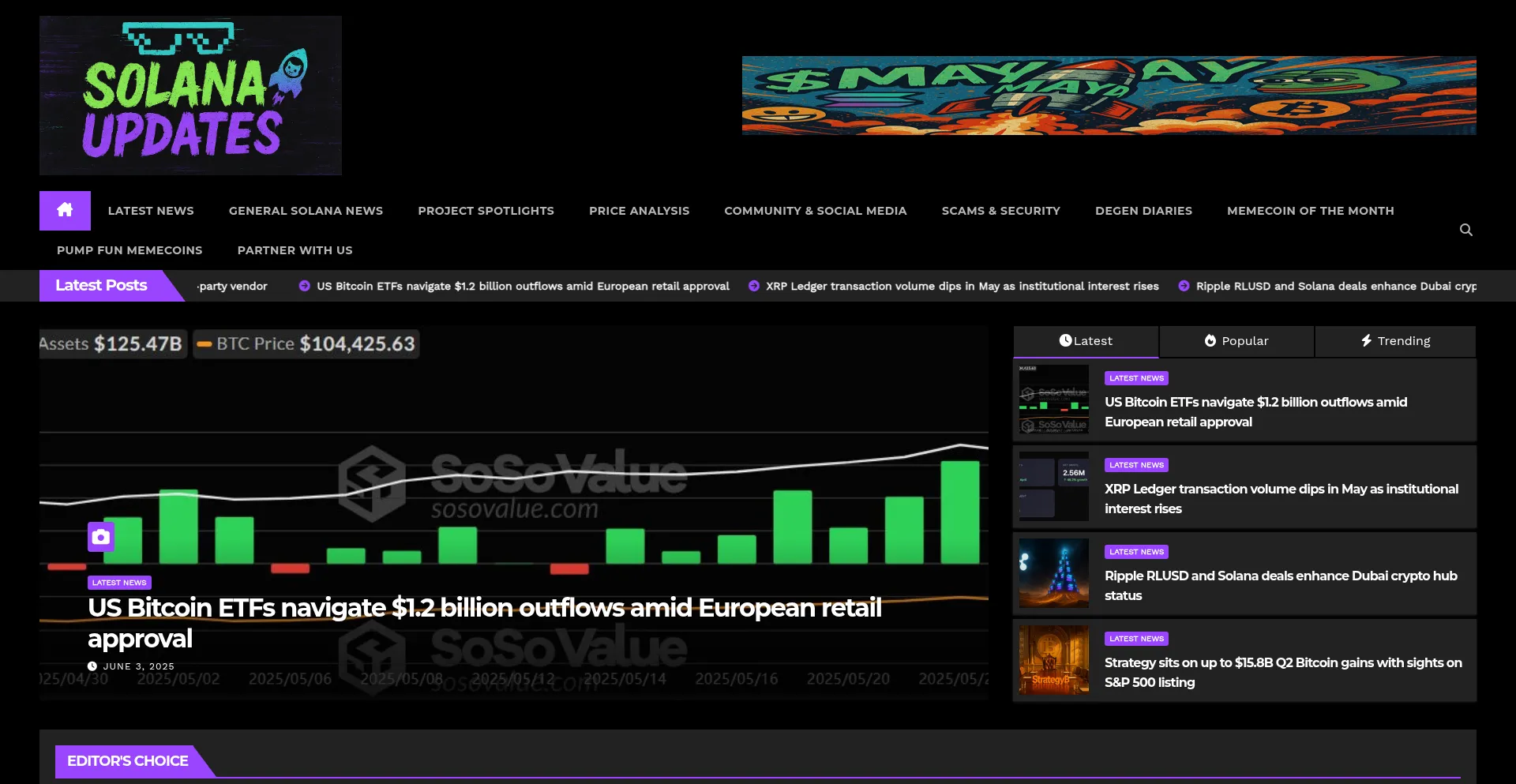Open sidebar Ripple RLUSD Dubai article
The width and height of the screenshot is (1516, 784).
click(1281, 585)
